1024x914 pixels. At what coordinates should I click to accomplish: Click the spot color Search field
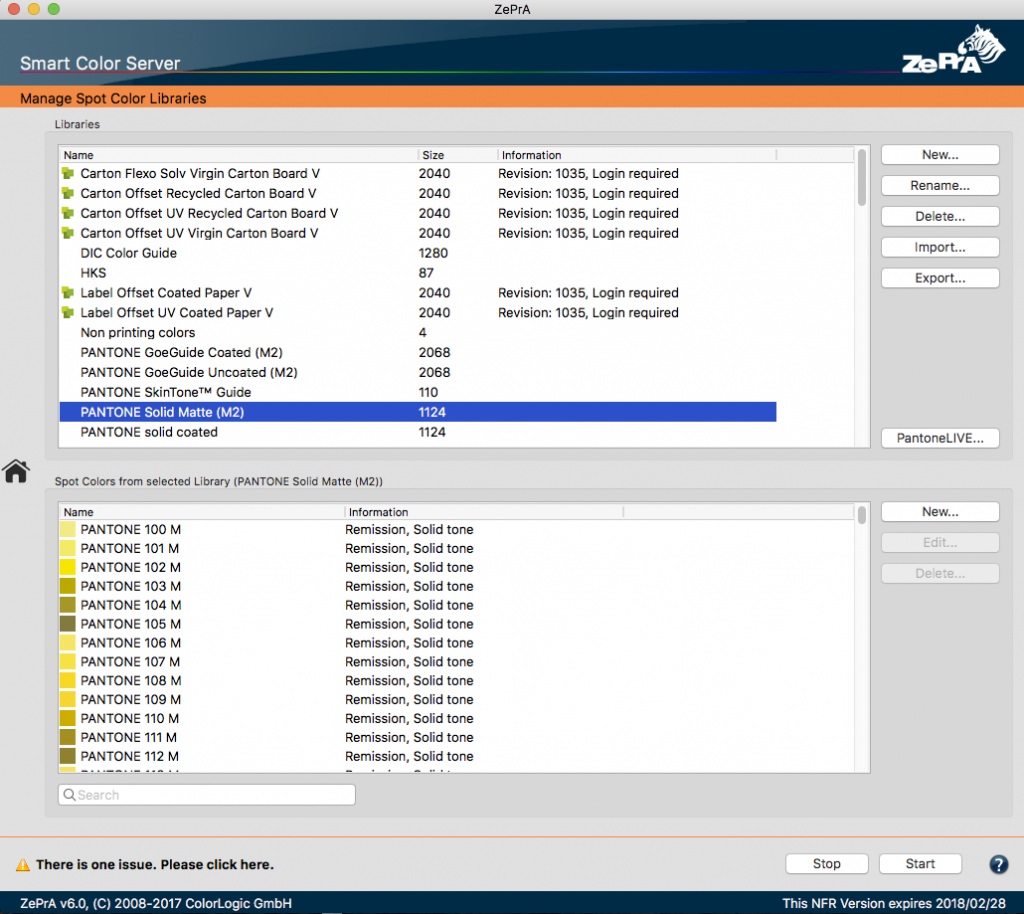coord(206,795)
